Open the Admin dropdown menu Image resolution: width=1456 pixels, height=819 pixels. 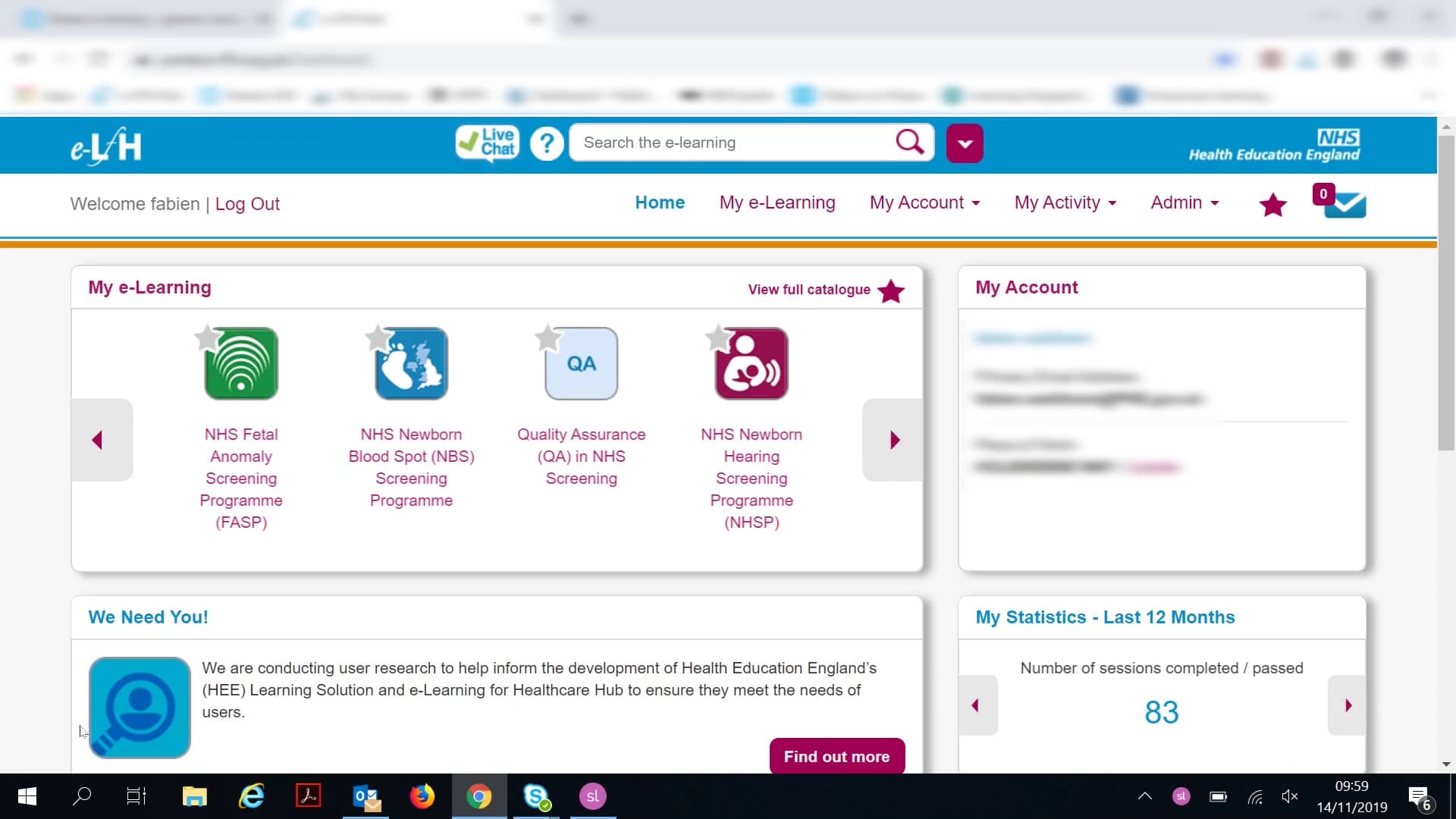[x=1184, y=202]
